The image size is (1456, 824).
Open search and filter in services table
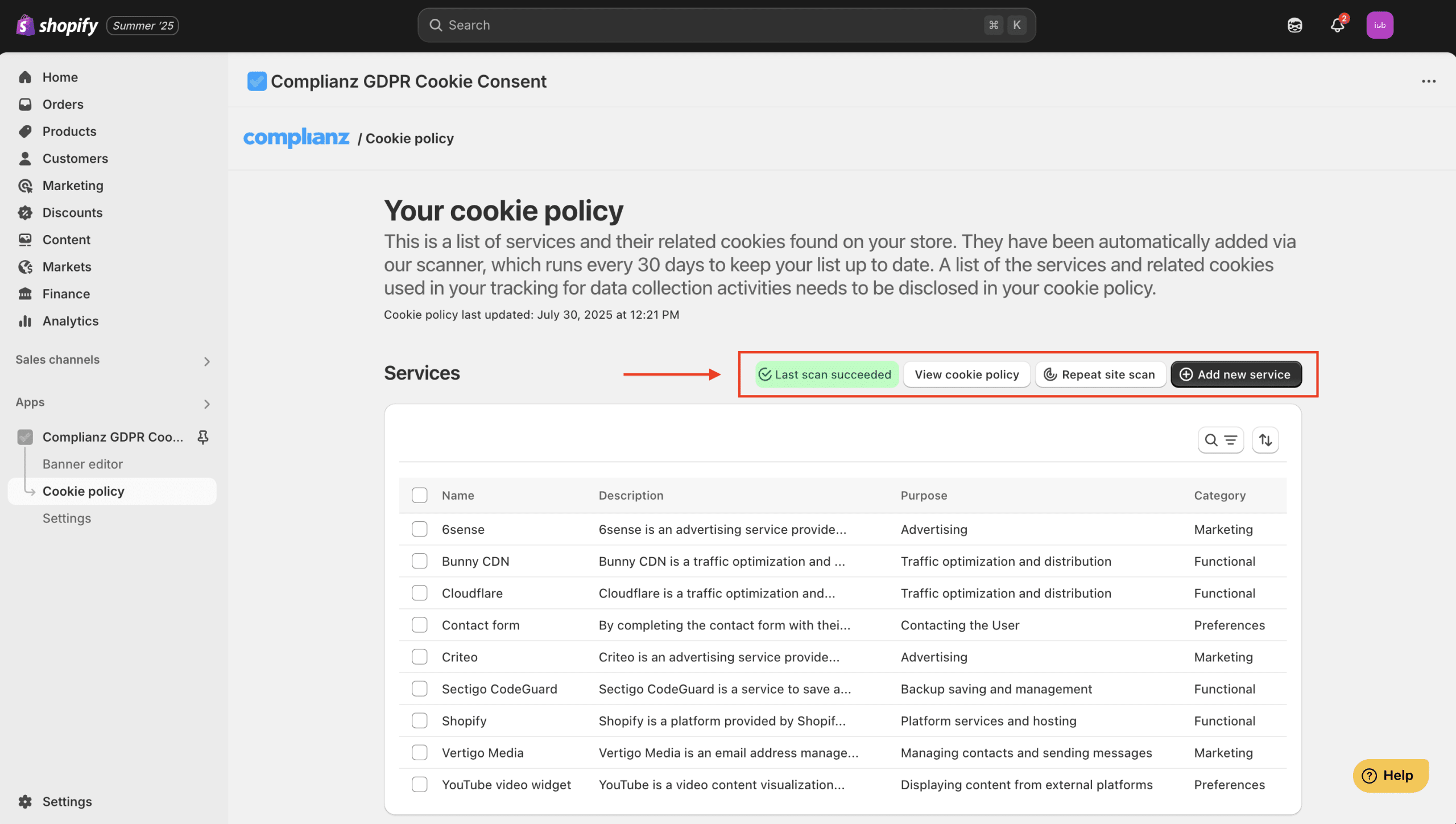coord(1221,440)
